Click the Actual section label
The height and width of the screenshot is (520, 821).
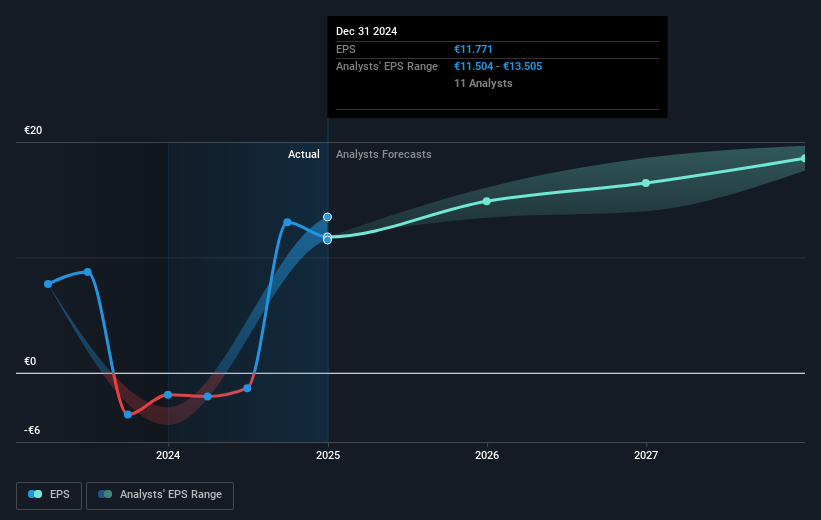[x=304, y=154]
